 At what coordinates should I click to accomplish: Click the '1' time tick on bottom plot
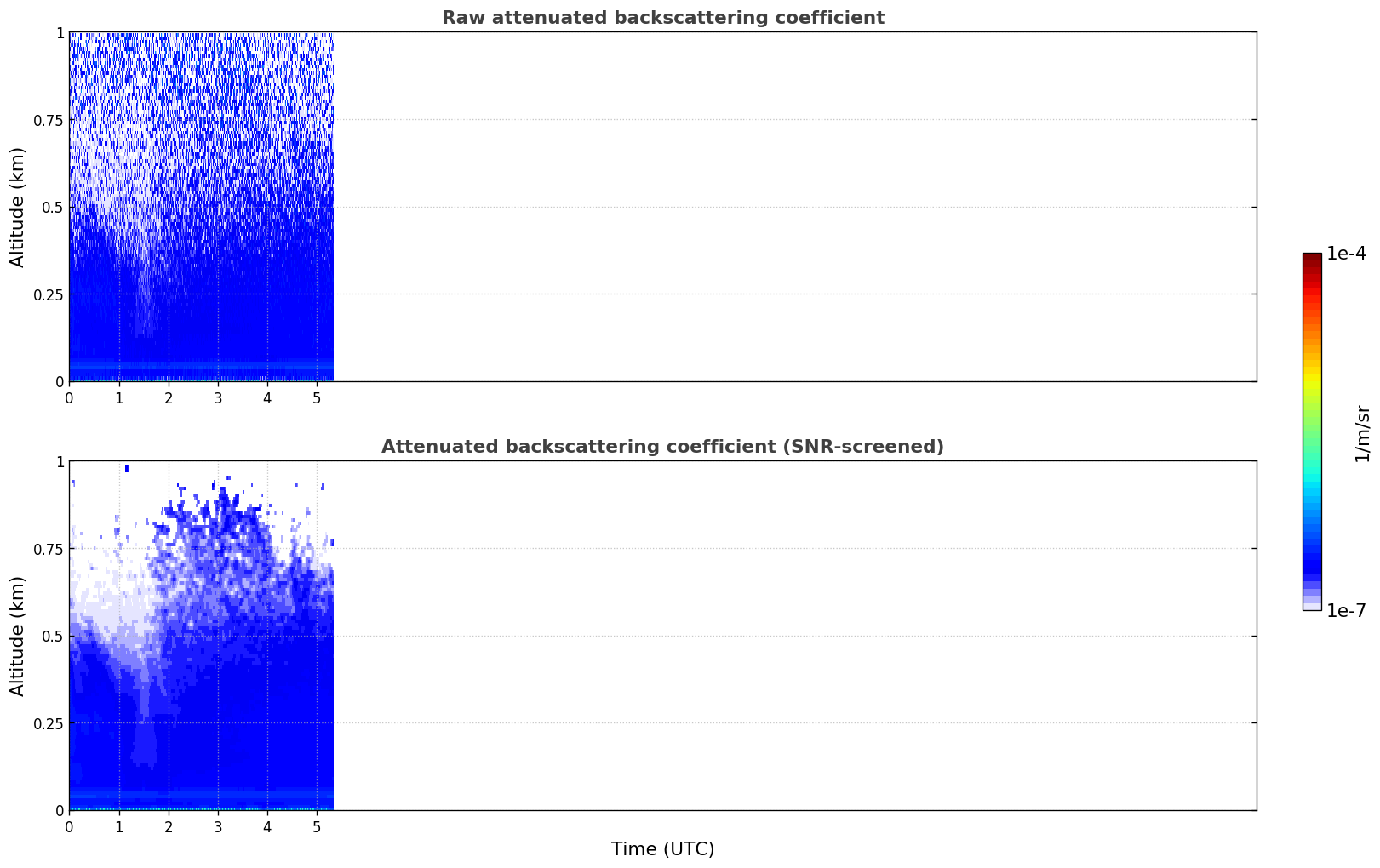(119, 826)
